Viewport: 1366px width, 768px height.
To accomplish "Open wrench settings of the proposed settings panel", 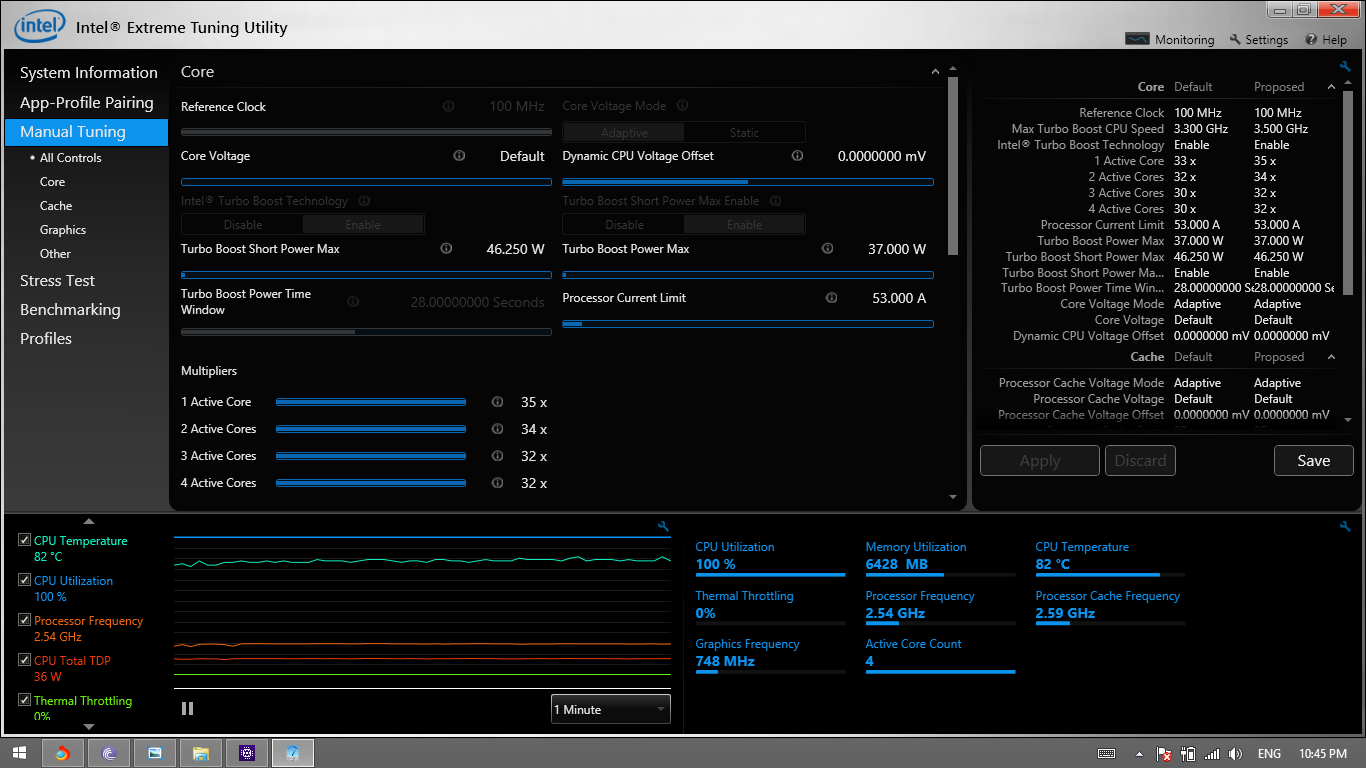I will click(x=1345, y=66).
